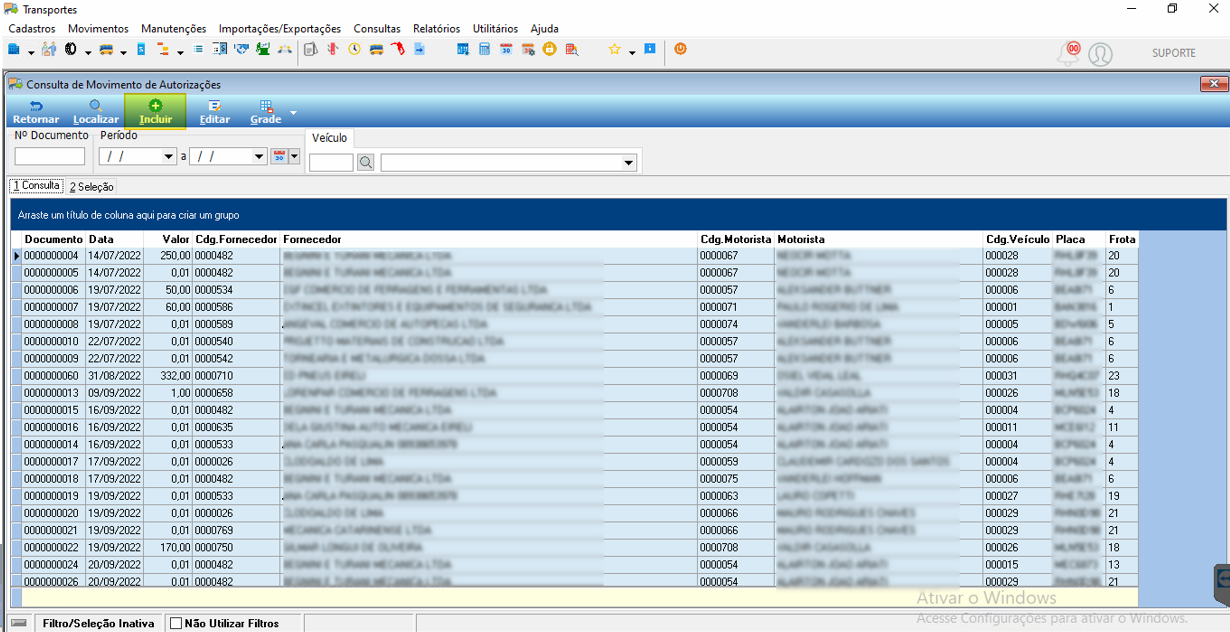This screenshot has width=1230, height=632.
Task: Click the SUPORTE user avatar icon
Action: coord(1100,54)
